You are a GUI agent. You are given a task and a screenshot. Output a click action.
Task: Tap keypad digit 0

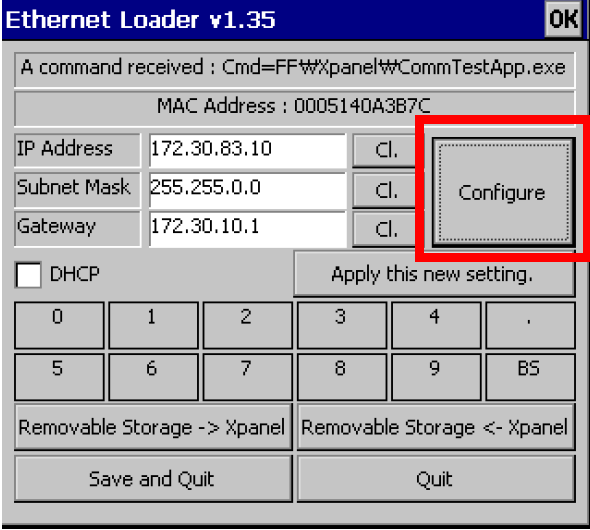pyautogui.click(x=59, y=325)
